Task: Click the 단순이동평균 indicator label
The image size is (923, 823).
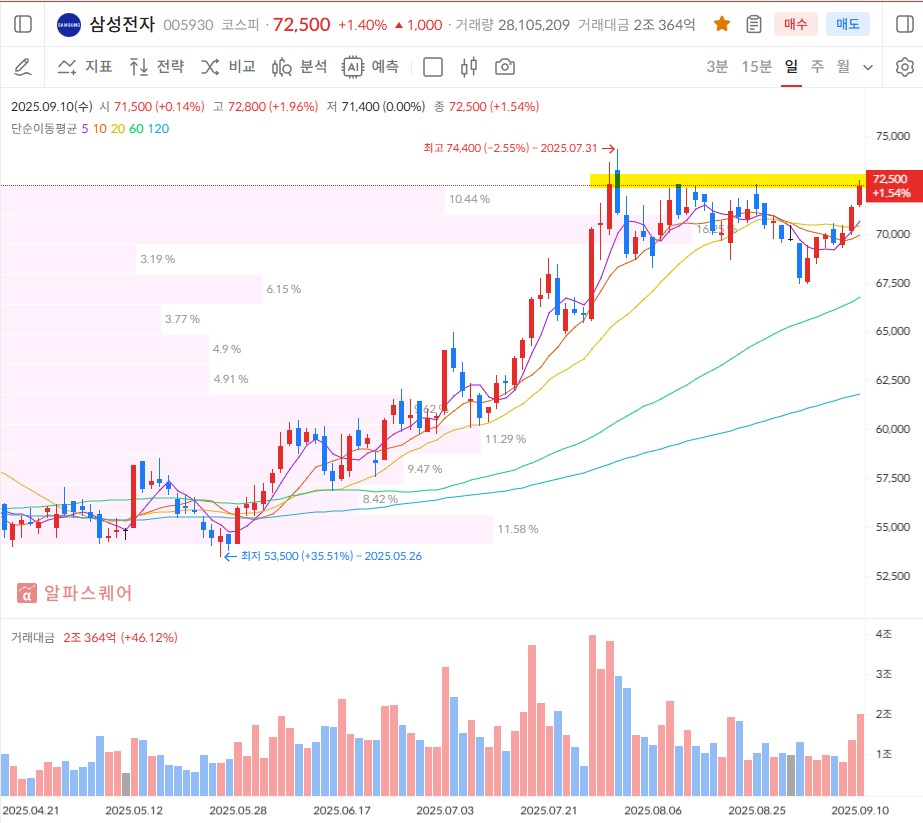Action: [44, 128]
